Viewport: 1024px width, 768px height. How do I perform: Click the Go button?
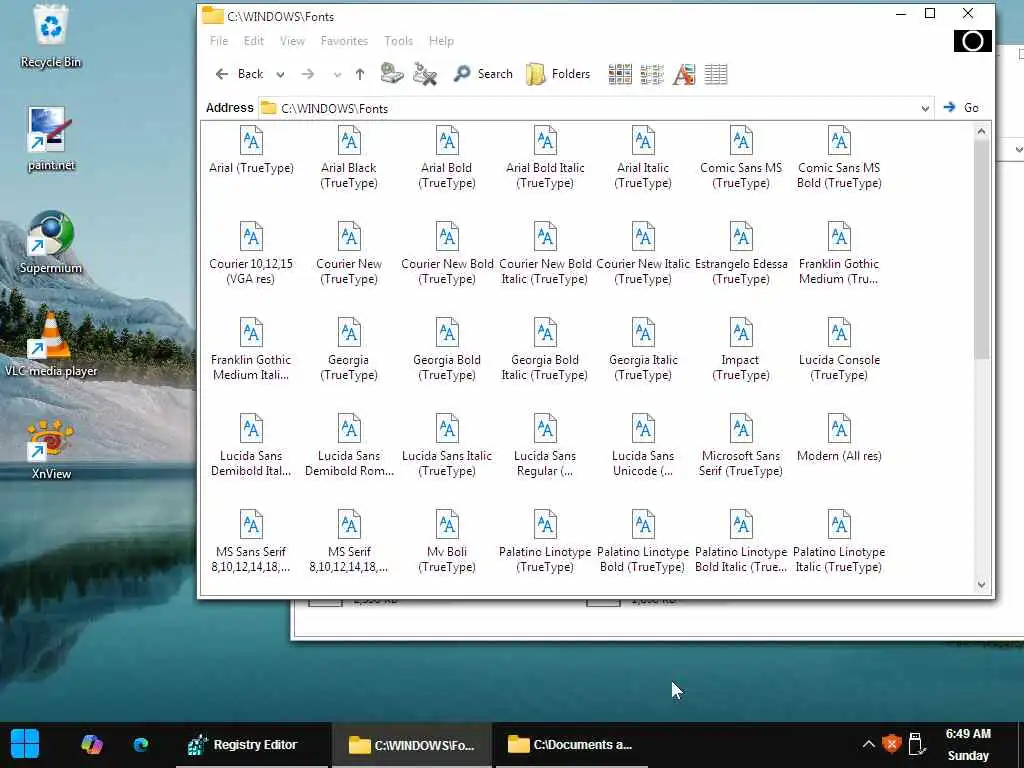pyautogui.click(x=961, y=108)
